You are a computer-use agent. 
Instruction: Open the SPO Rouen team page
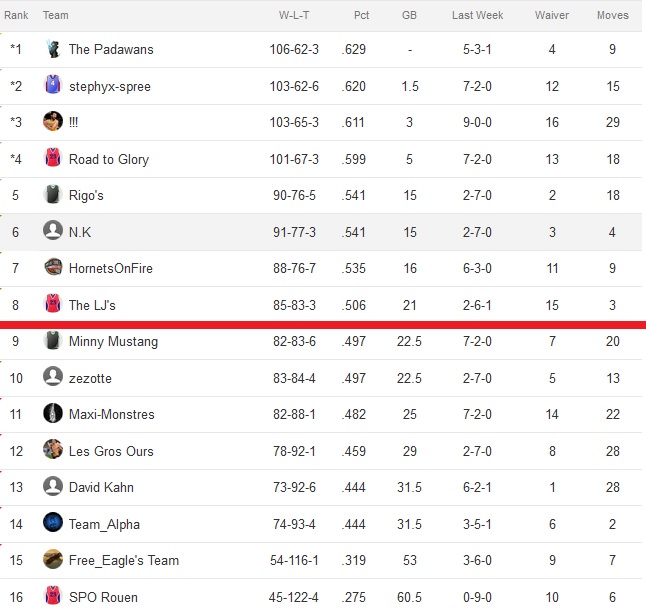tap(103, 597)
